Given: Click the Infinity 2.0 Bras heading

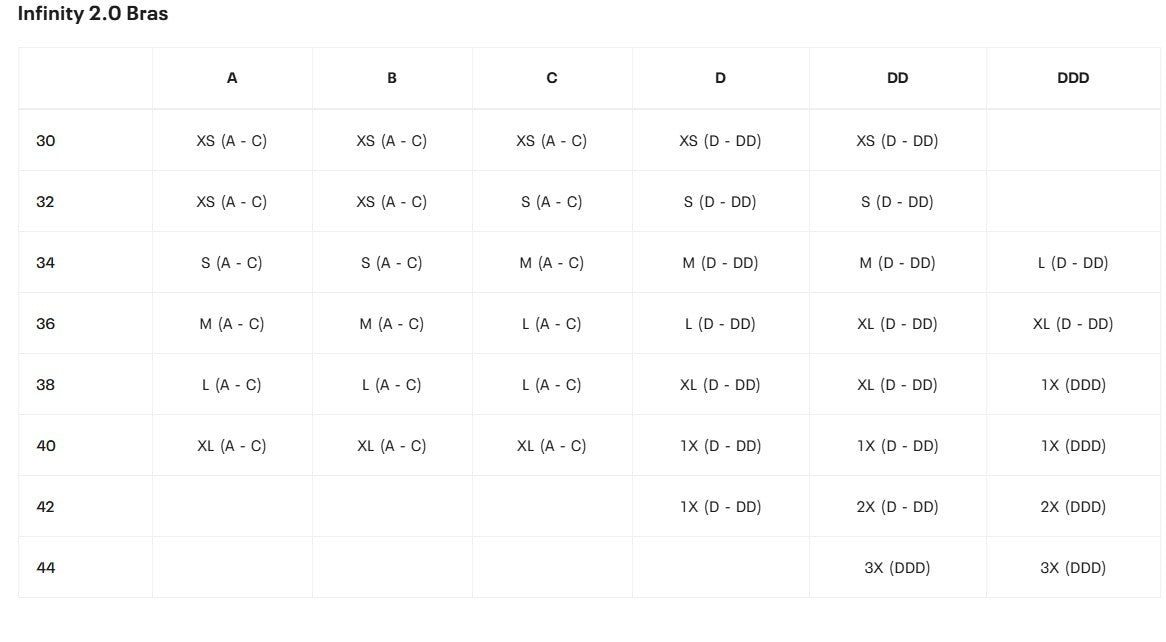Looking at the screenshot, I should 93,13.
